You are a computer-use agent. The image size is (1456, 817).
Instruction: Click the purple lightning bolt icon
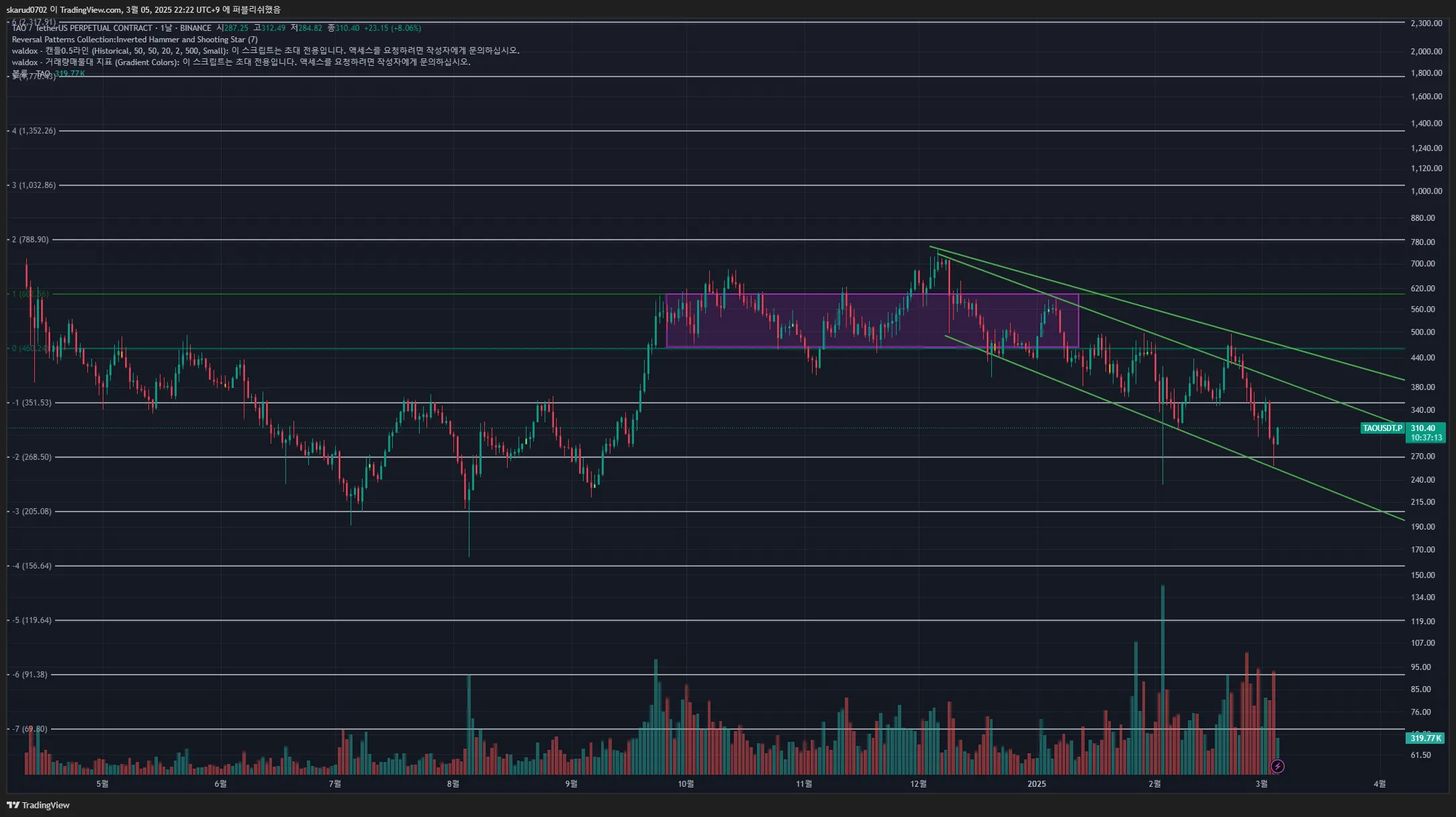tap(1277, 766)
